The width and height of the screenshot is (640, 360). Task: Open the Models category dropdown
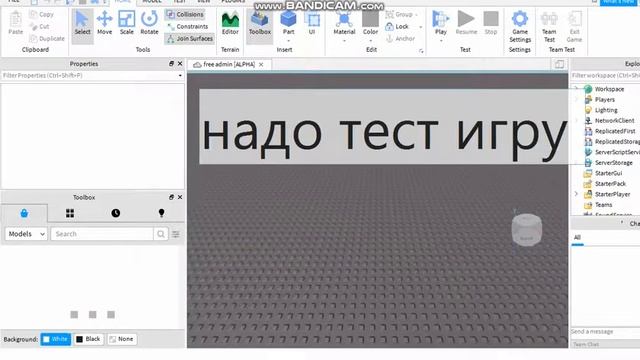(26, 234)
